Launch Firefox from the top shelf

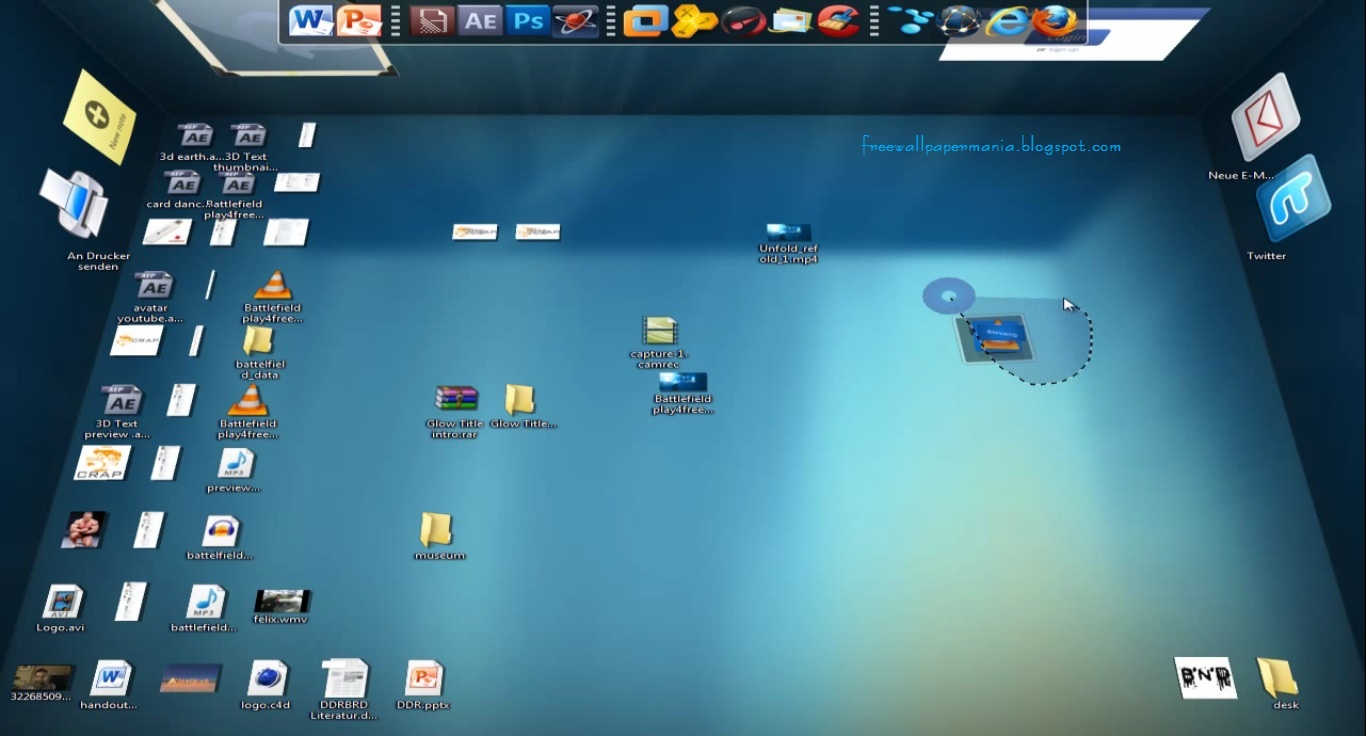[1051, 21]
